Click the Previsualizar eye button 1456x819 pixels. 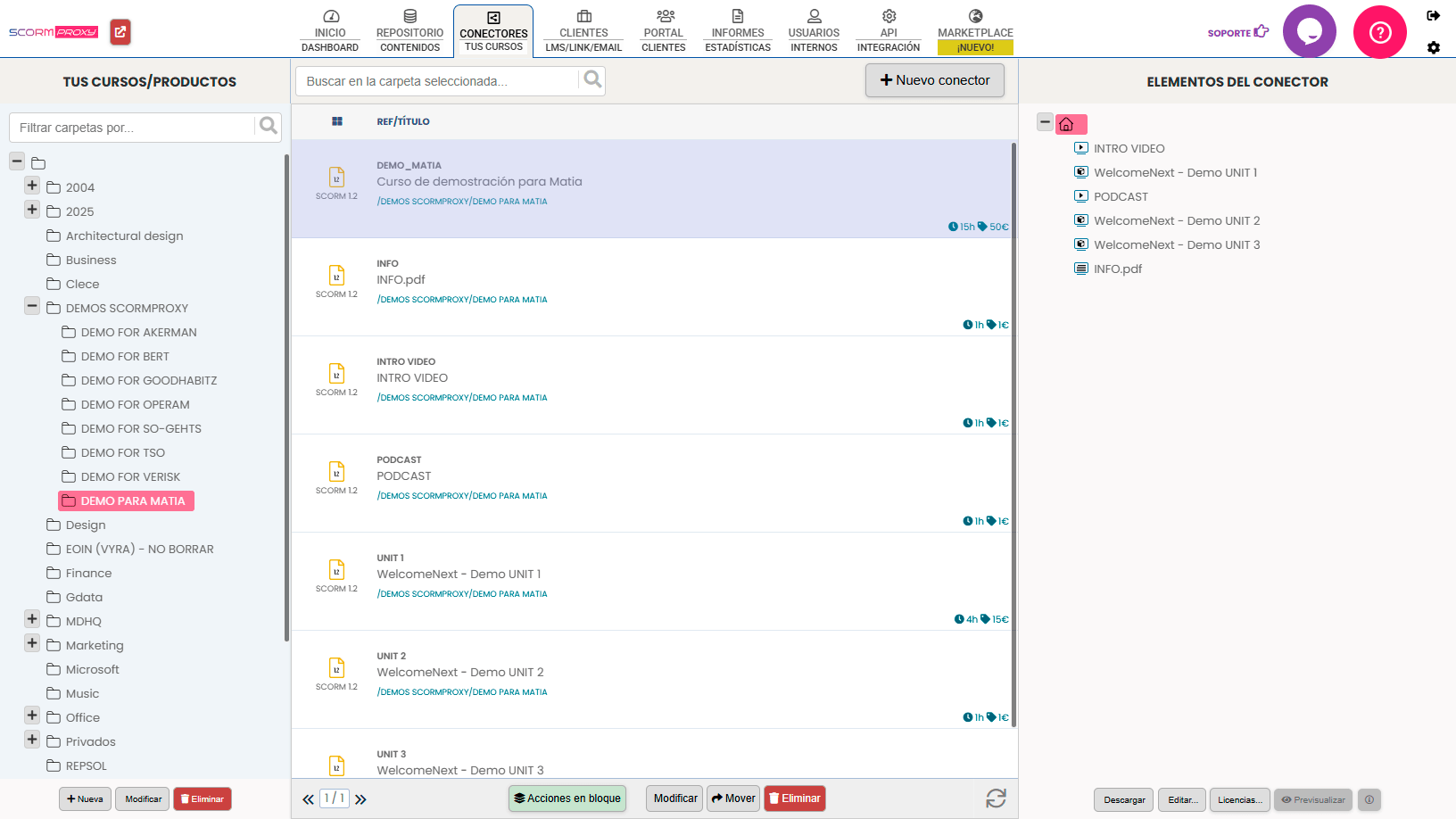(1313, 799)
